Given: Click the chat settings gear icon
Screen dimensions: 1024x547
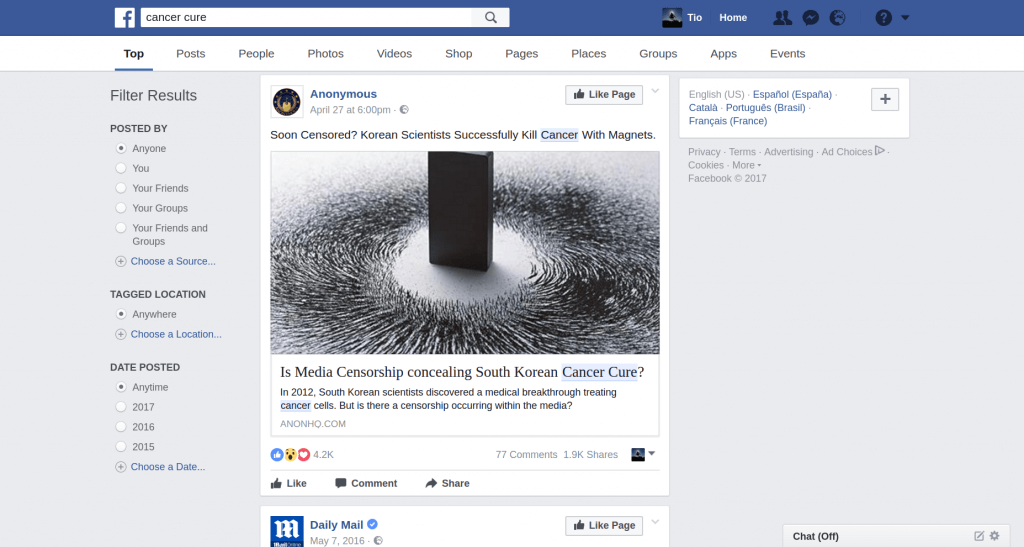Looking at the screenshot, I should [x=994, y=536].
